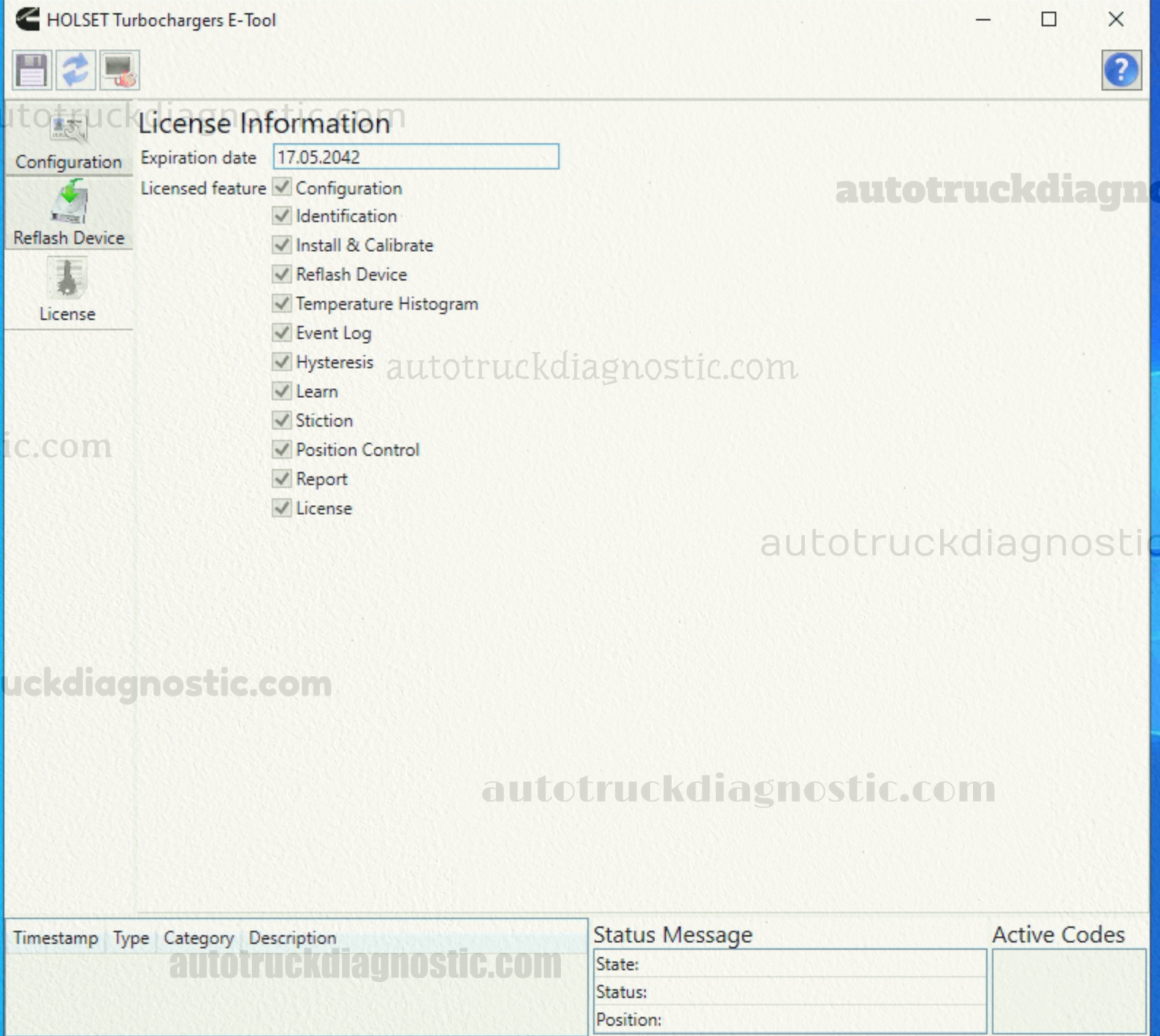Click the monitor connect toolbar icon
Screen dimensions: 1160x1036
click(119, 71)
